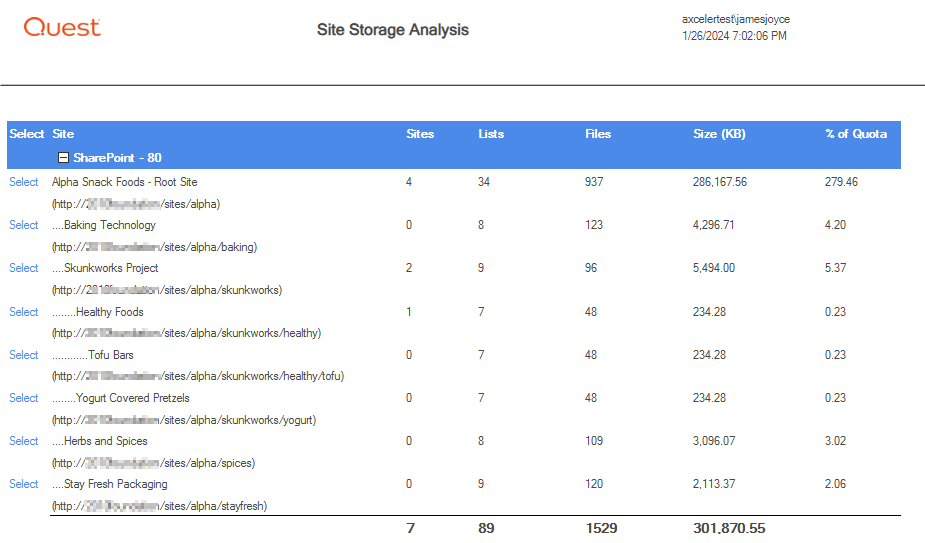This screenshot has width=925, height=543.
Task: Select the Herbs and Spices row
Action: tap(24, 441)
